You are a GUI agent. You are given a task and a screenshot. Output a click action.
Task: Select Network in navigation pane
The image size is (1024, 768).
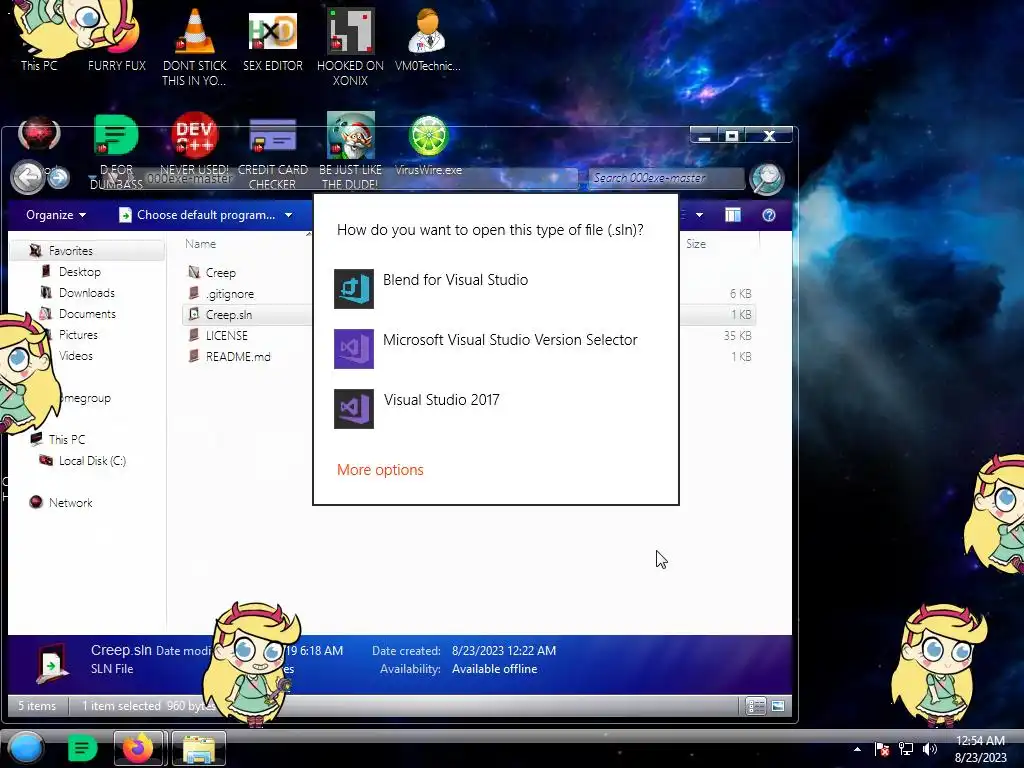click(x=71, y=502)
